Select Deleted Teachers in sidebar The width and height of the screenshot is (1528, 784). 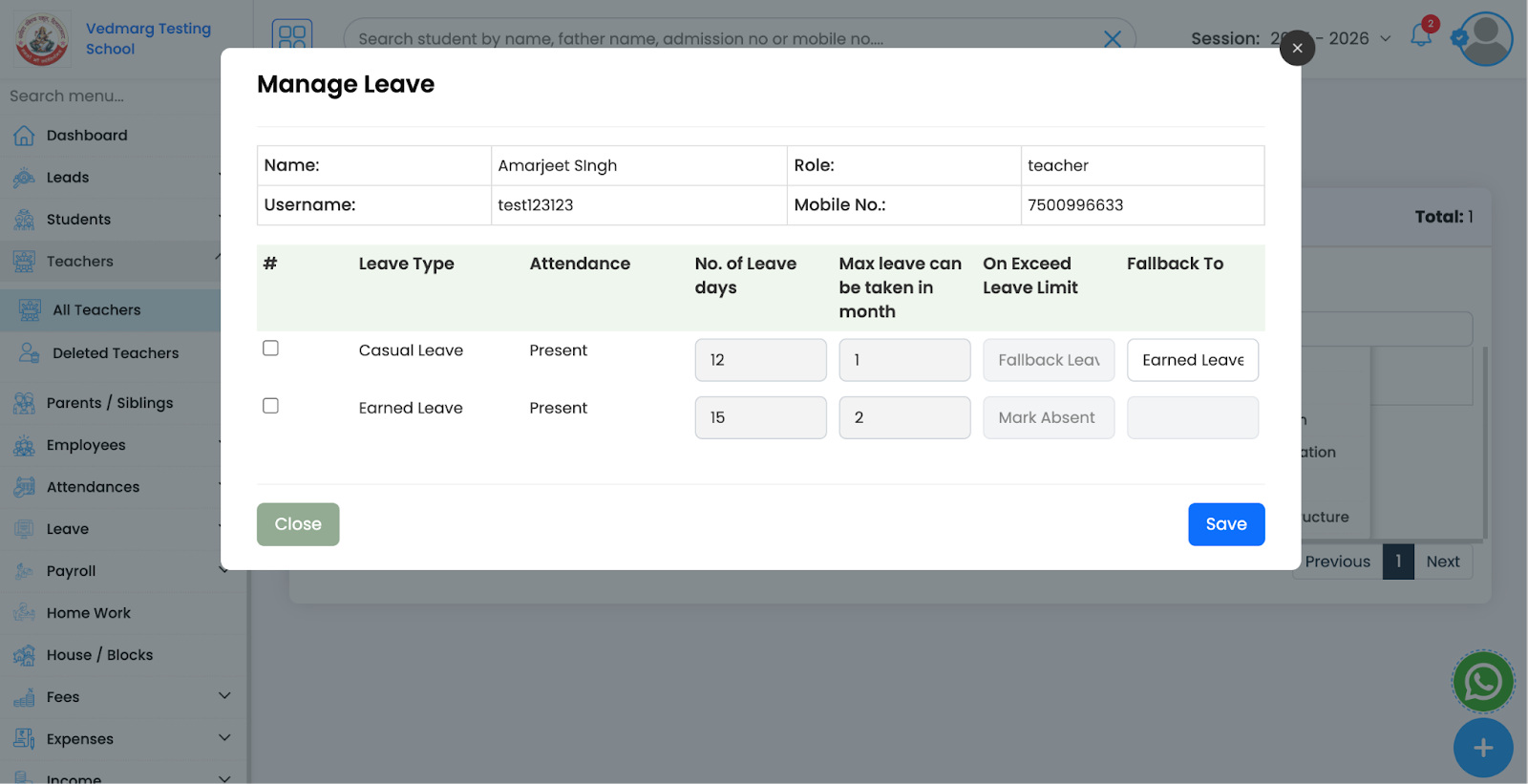point(116,353)
